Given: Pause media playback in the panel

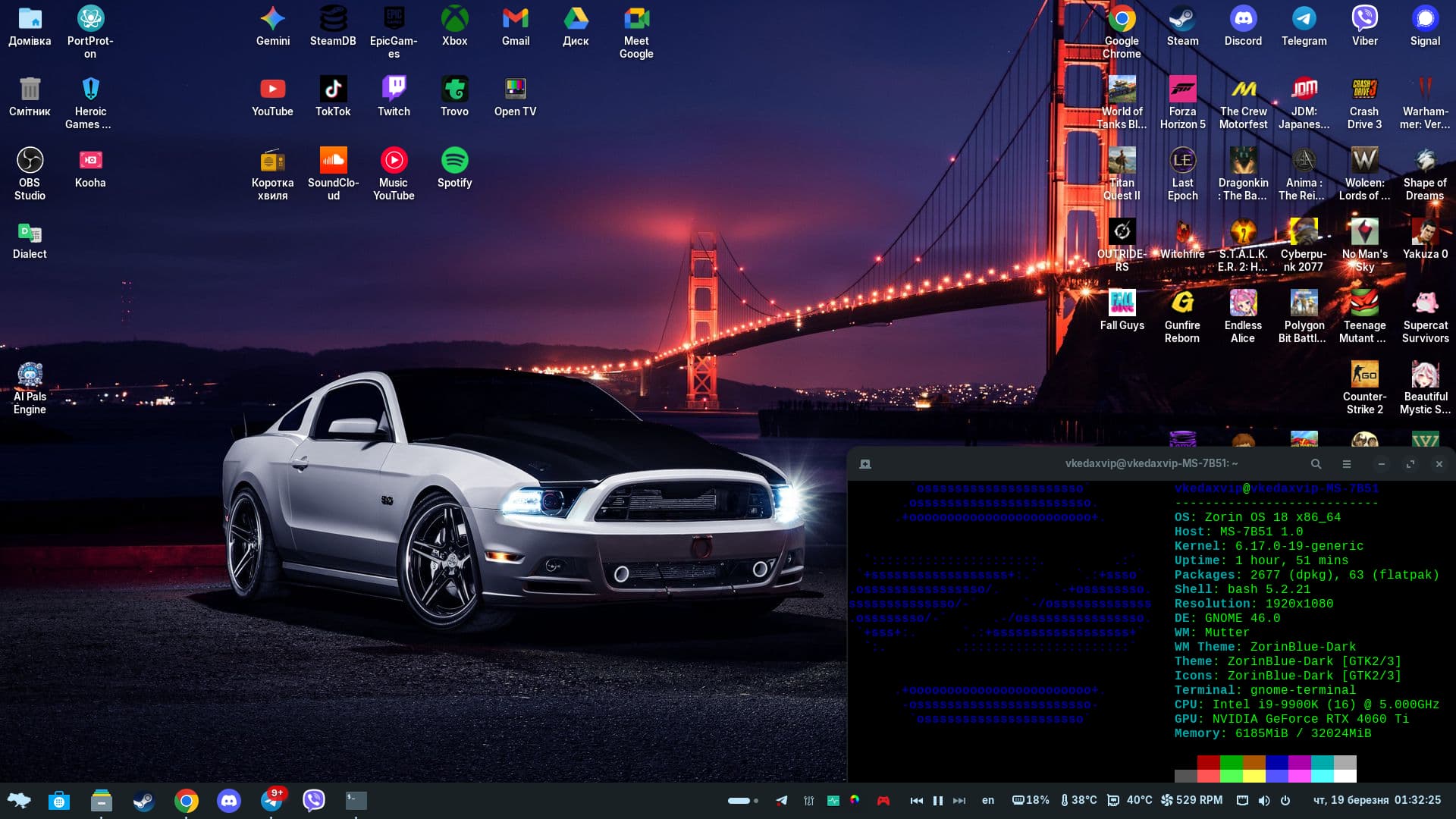Looking at the screenshot, I should click(x=938, y=801).
